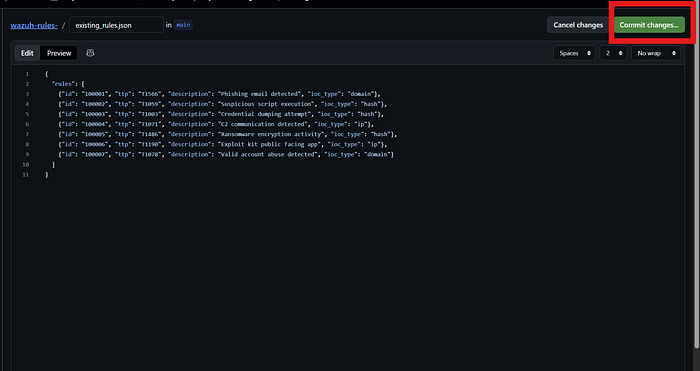
Task: Switch to the Preview tab
Action: click(x=59, y=53)
